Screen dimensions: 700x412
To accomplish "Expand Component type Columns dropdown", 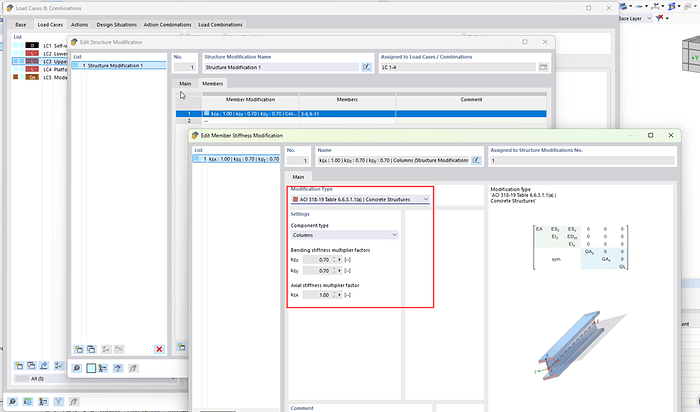I will click(343, 234).
